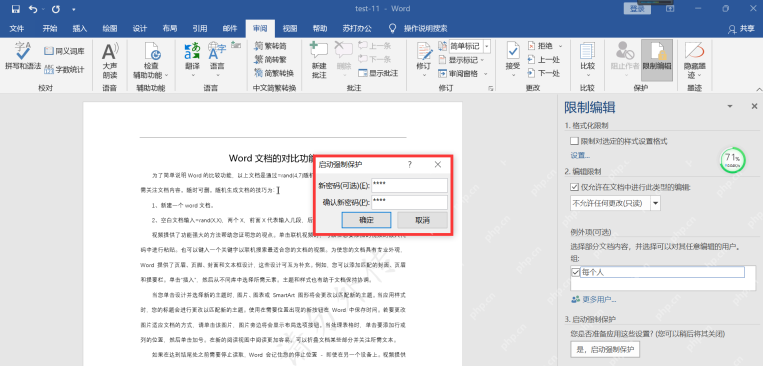The height and width of the screenshot is (366, 763).
Task: Open the ribbon display options icon
Action: (x=670, y=8)
